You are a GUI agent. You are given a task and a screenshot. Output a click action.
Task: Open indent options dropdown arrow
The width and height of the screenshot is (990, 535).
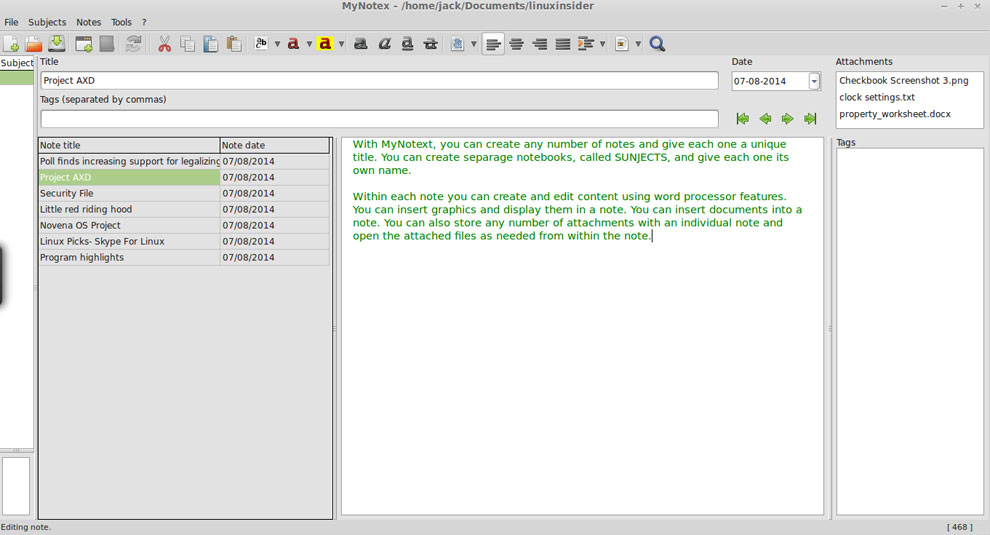[602, 44]
